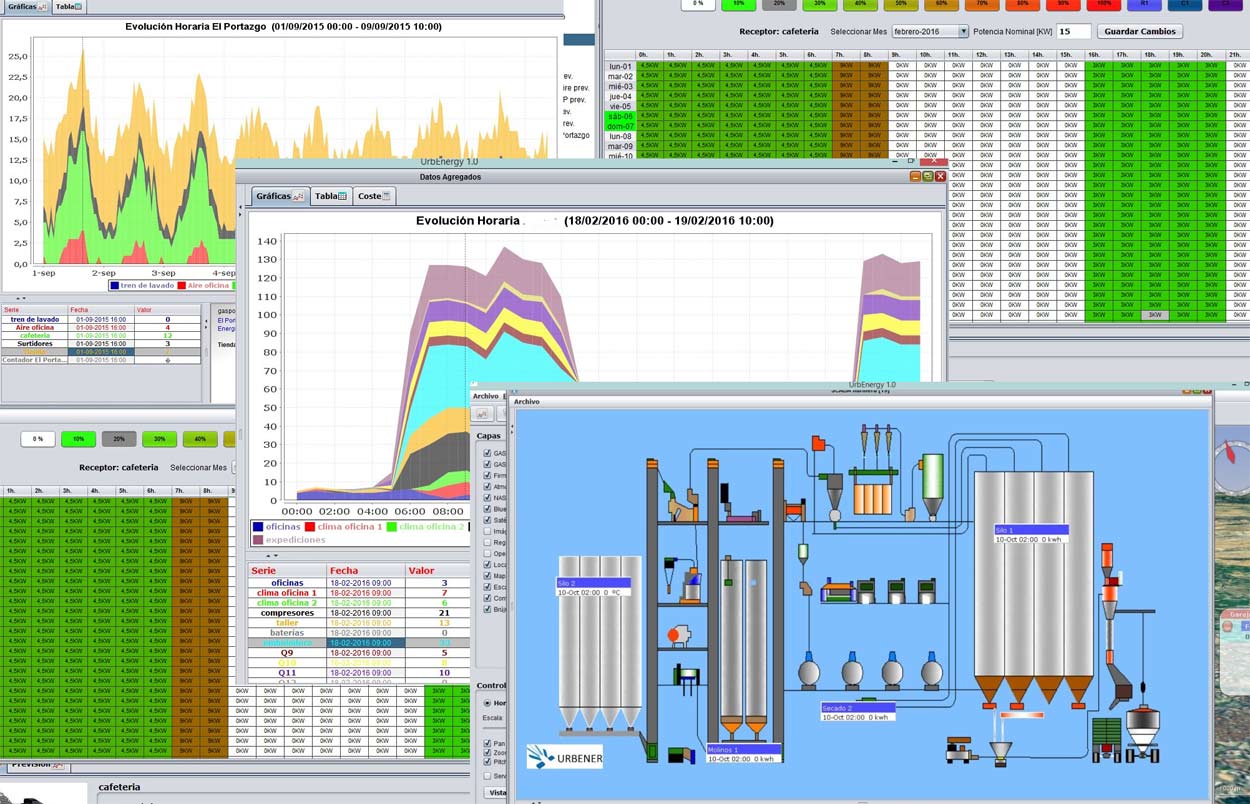Image resolution: width=1250 pixels, height=804 pixels.
Task: Select the compresores row in the series table
Action: point(358,613)
